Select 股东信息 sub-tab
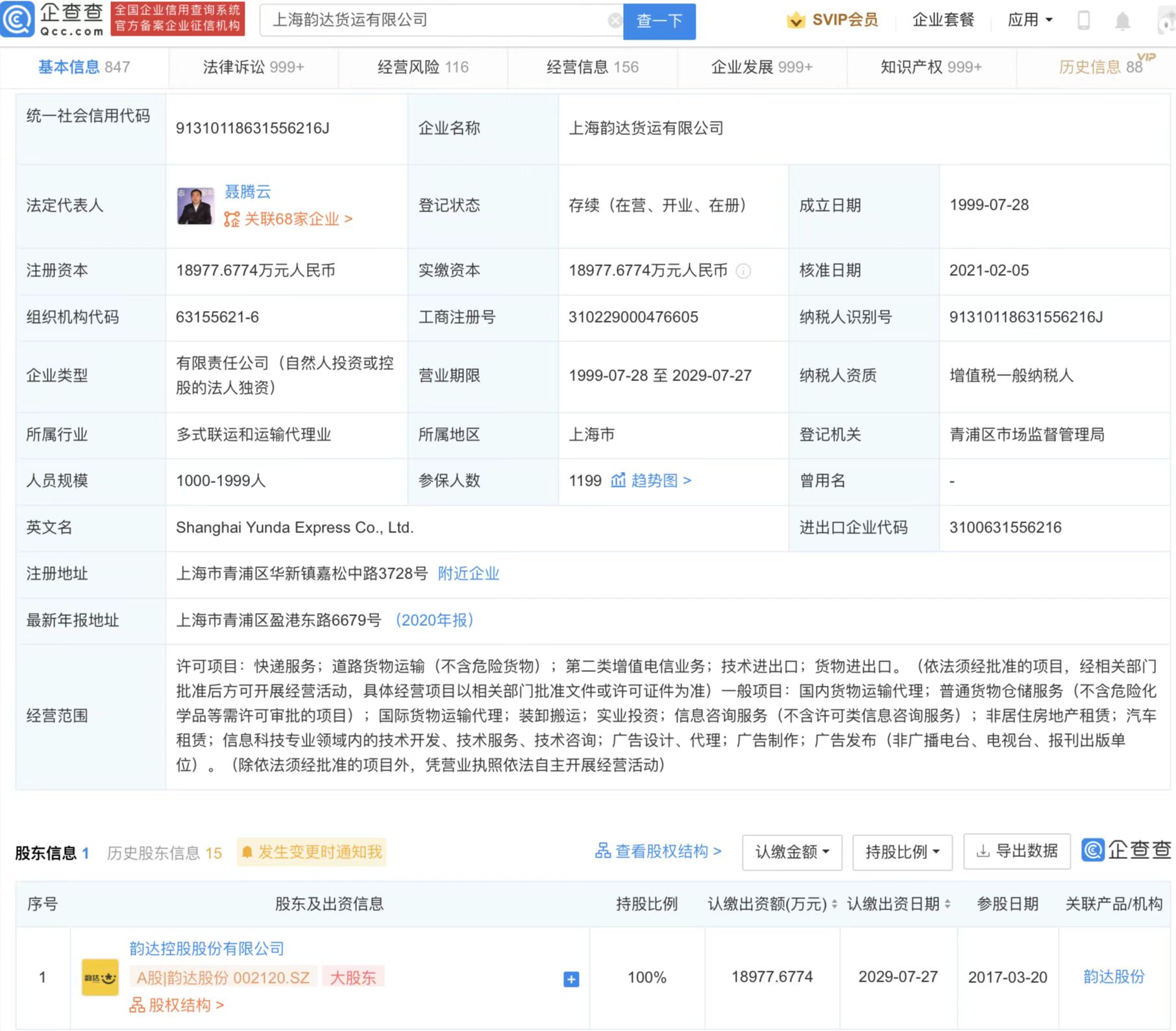The width and height of the screenshot is (1176, 1031). coord(52,852)
